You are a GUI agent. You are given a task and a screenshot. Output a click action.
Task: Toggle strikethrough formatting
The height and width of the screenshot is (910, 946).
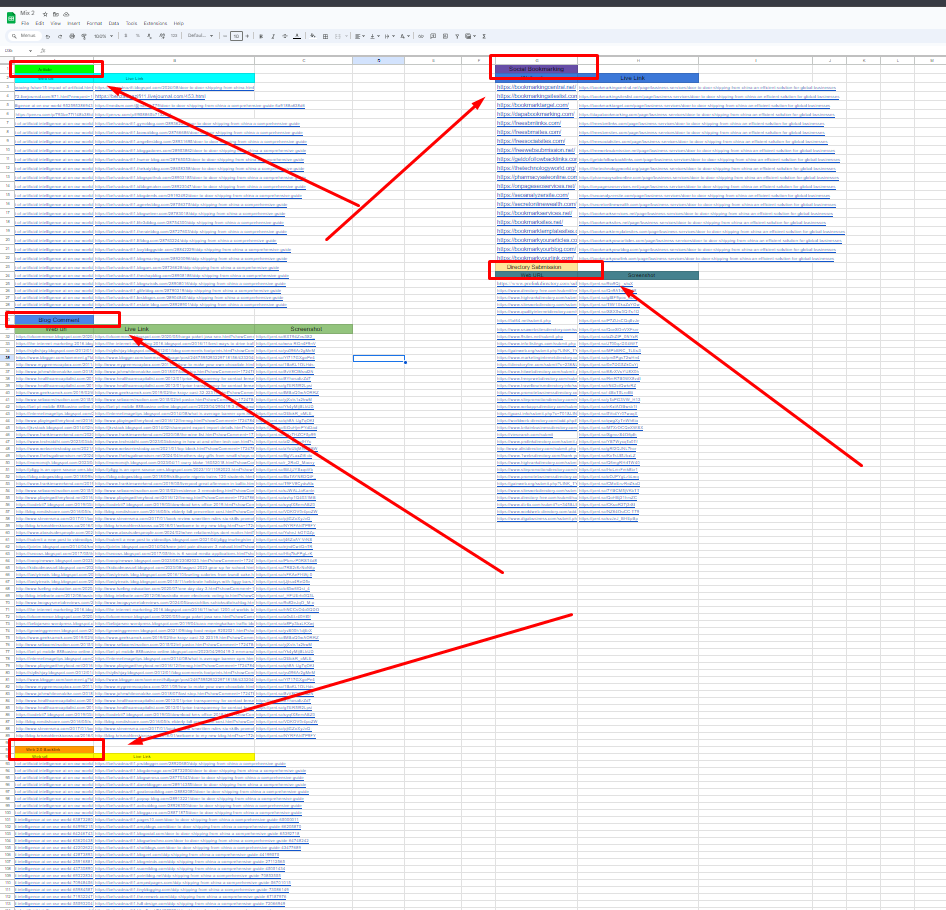[284, 35]
